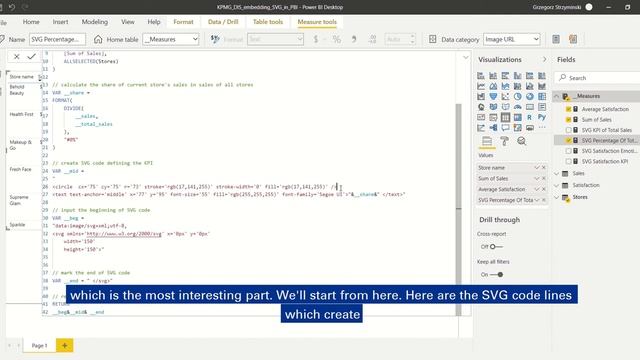Viewport: 640px width, 360px height.
Task: Apply currency format icon
Action: pyautogui.click(x=316, y=39)
